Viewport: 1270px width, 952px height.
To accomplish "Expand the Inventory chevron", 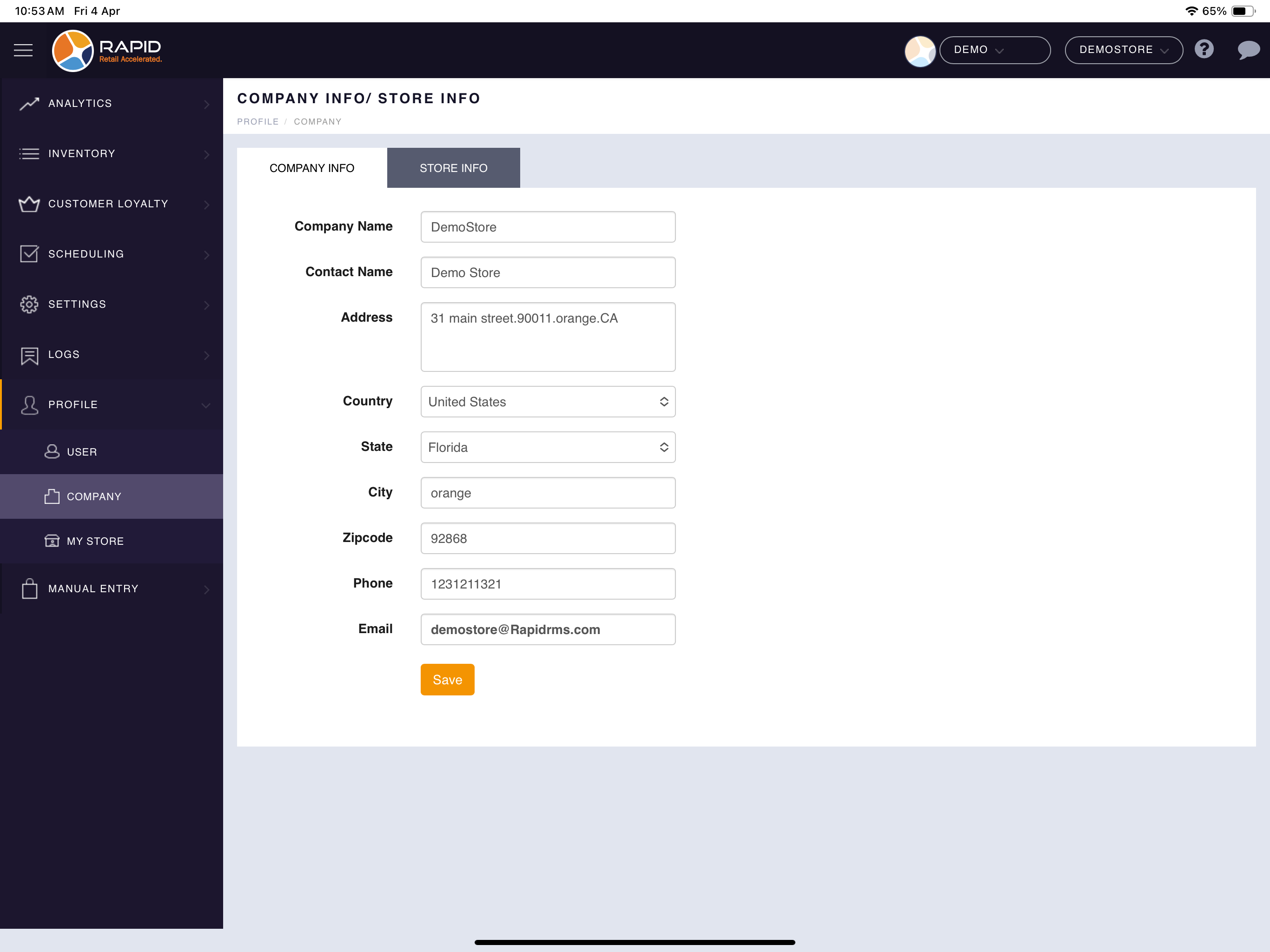I will tap(207, 154).
